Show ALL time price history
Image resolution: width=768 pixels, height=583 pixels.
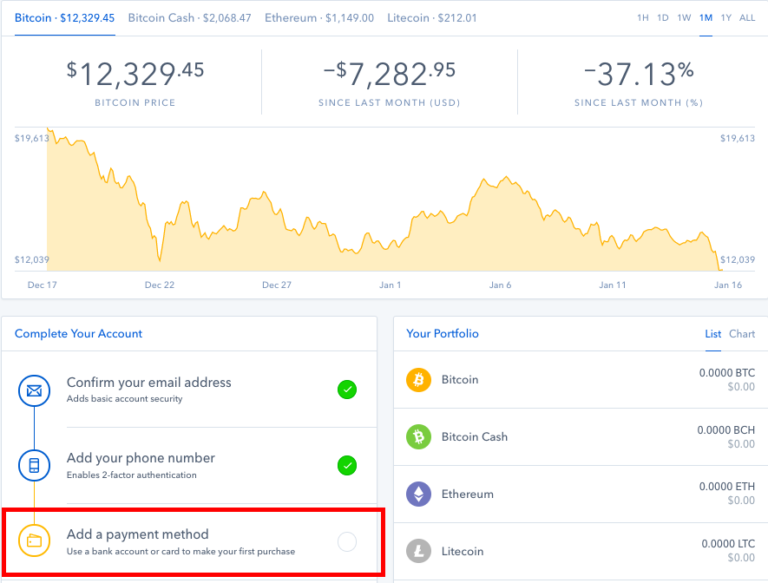pyautogui.click(x=747, y=18)
